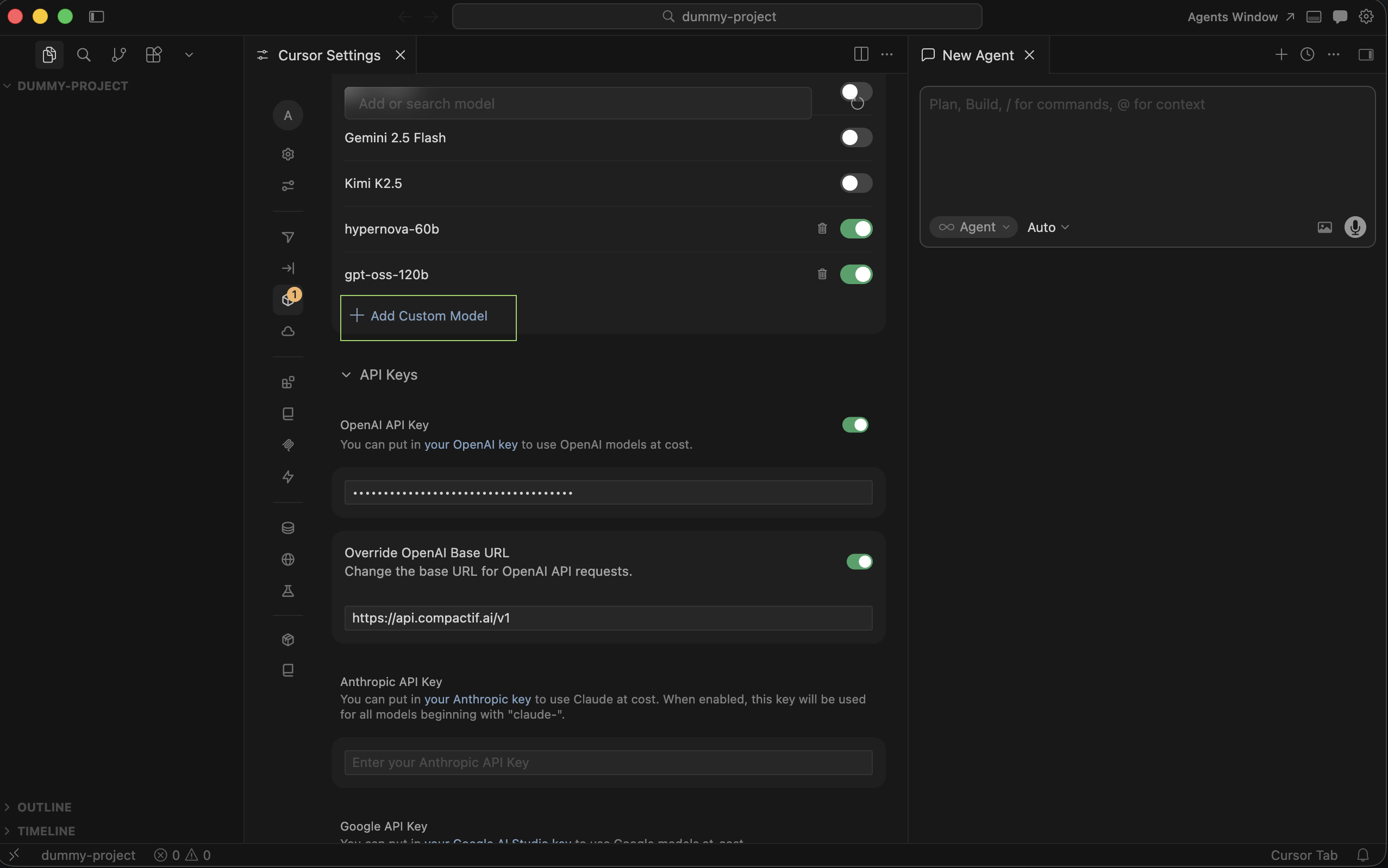1388x868 pixels.
Task: Turn off Override OpenAI Base URL toggle
Action: (859, 562)
